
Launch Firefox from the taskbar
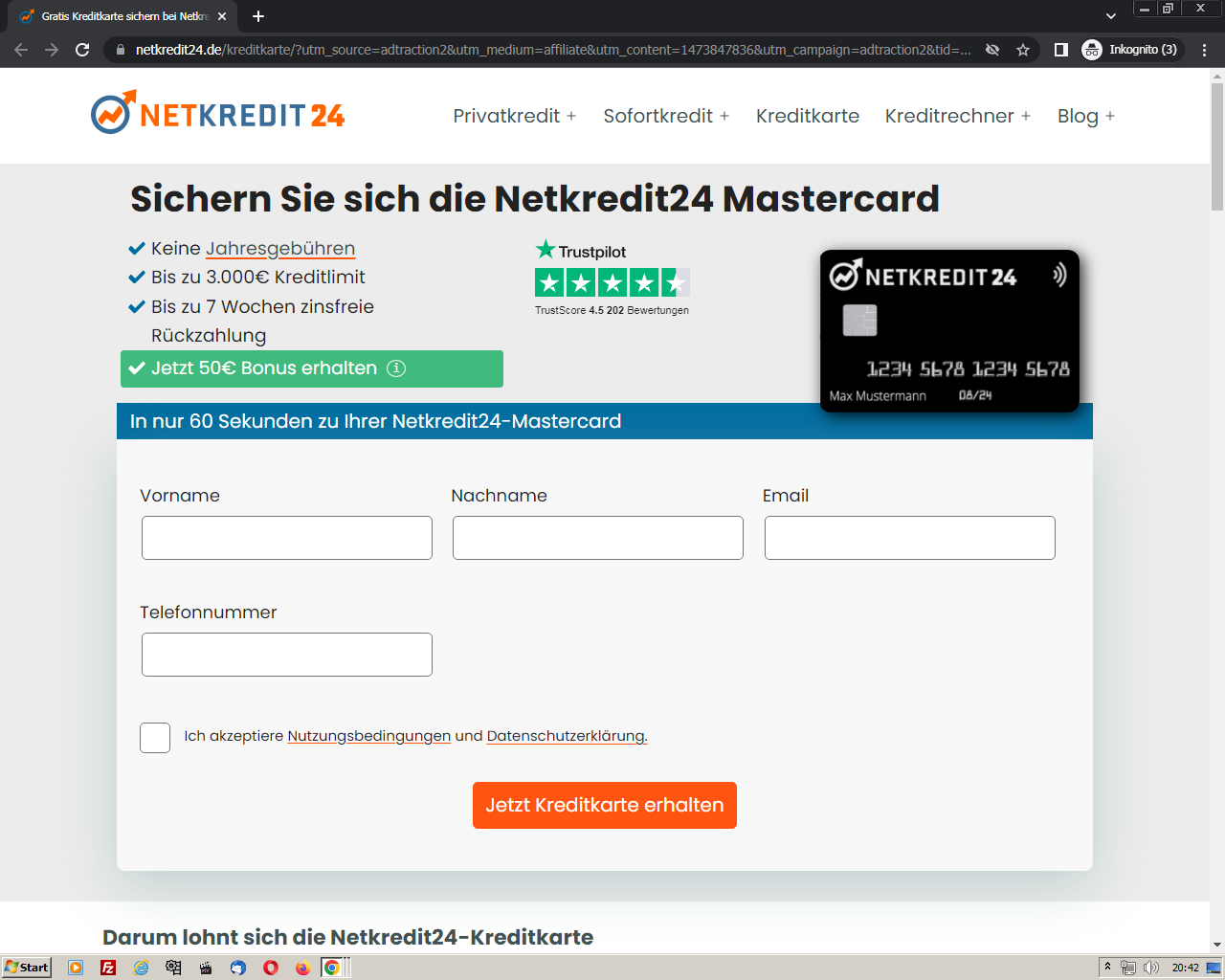303,968
